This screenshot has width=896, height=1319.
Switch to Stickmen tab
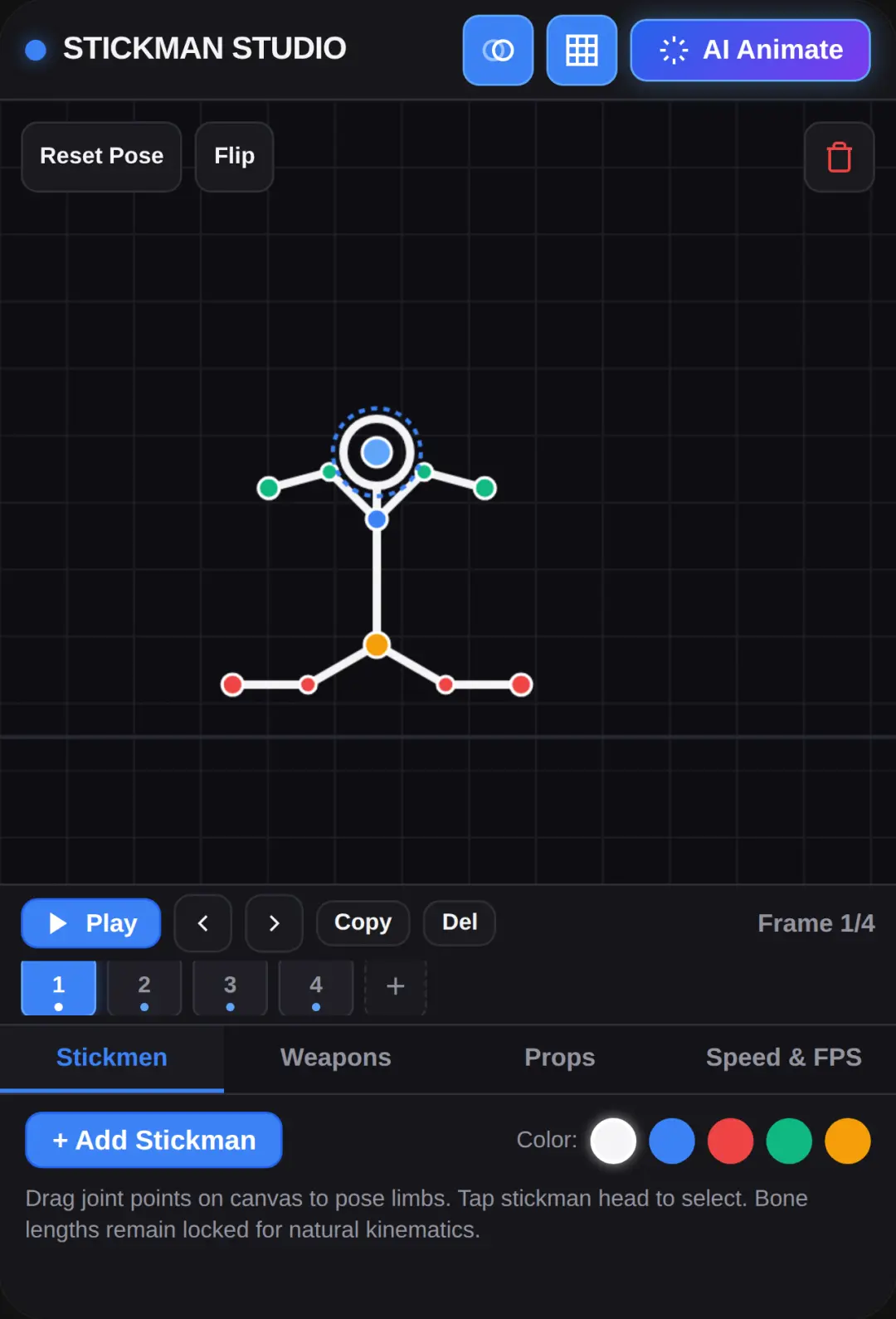click(112, 1058)
